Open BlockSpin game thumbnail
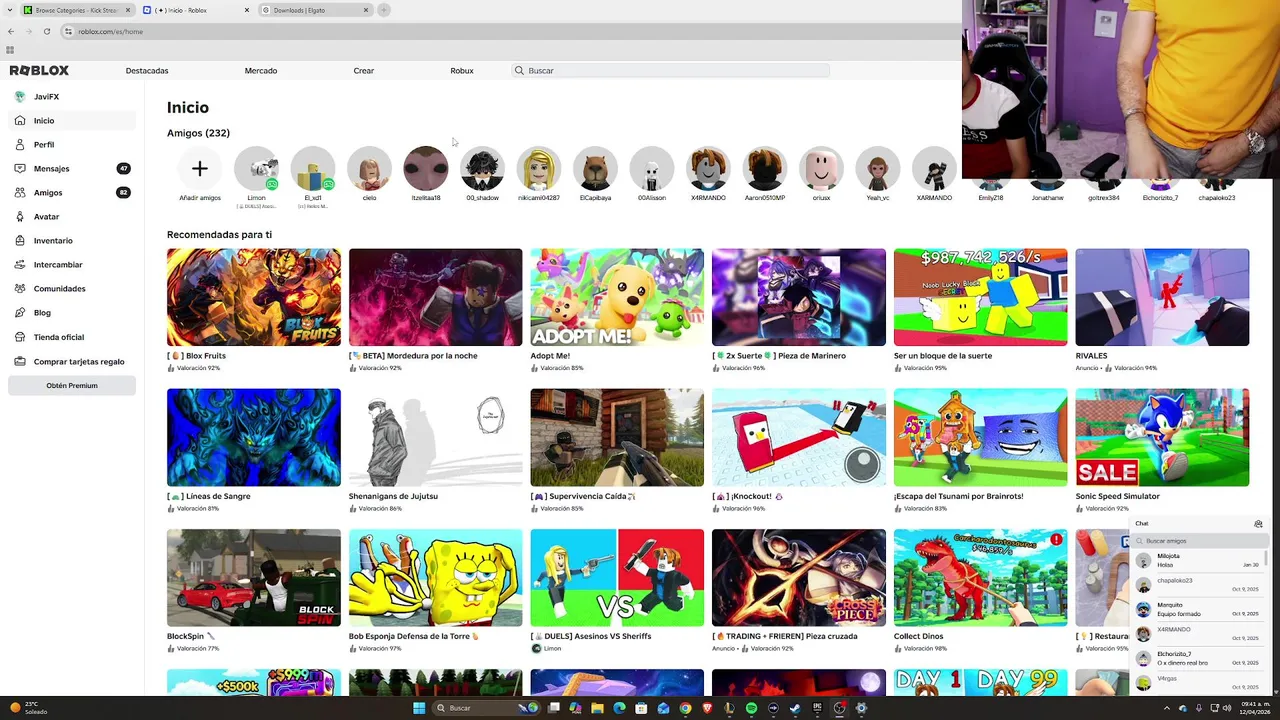This screenshot has height=720, width=1280. click(254, 578)
